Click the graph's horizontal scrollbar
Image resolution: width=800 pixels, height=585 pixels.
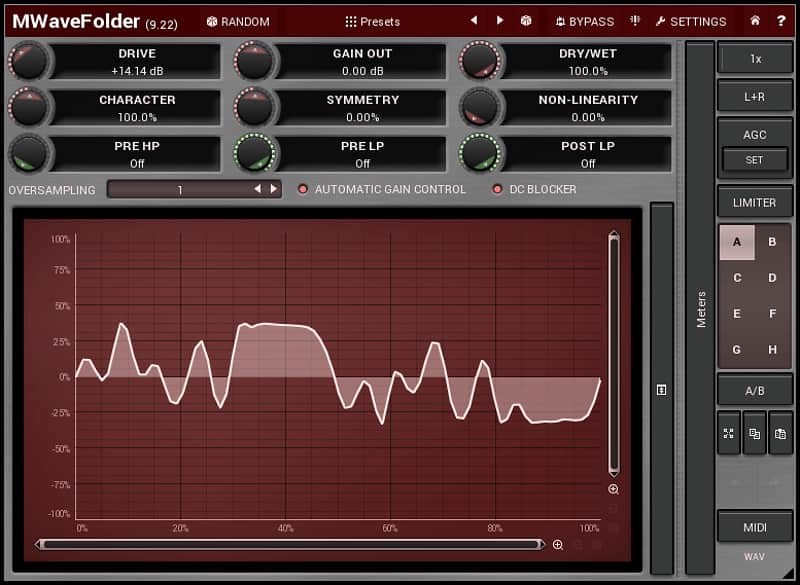(x=290, y=545)
